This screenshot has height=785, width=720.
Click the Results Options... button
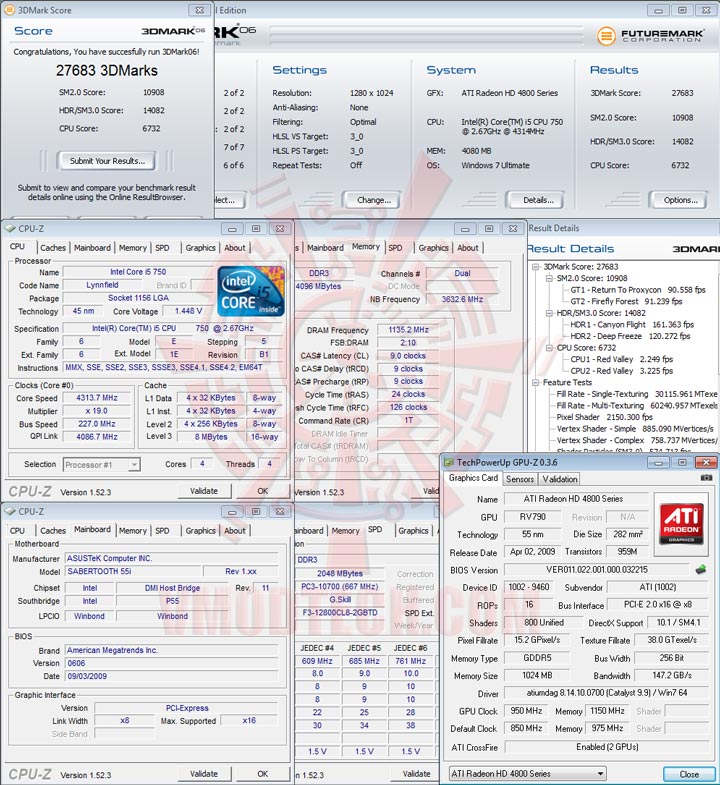[x=680, y=200]
